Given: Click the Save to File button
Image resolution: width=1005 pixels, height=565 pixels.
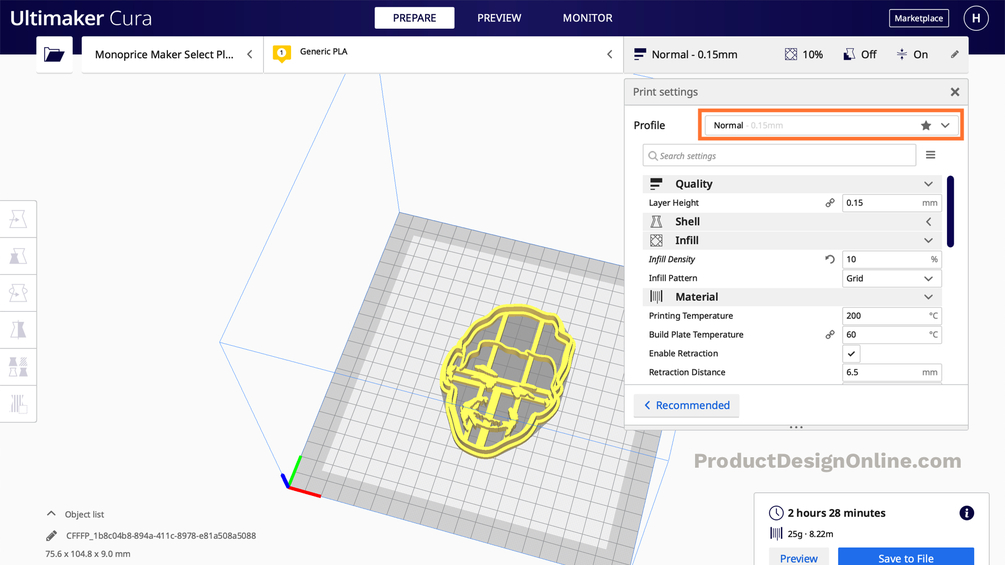Looking at the screenshot, I should pyautogui.click(x=906, y=557).
